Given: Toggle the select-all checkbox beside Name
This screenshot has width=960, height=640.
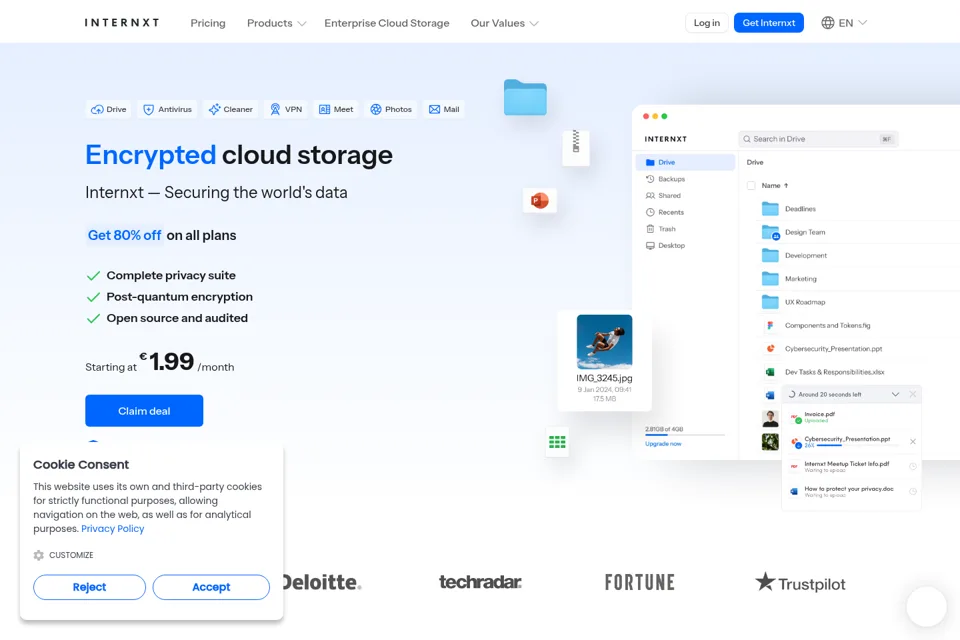Looking at the screenshot, I should (751, 186).
